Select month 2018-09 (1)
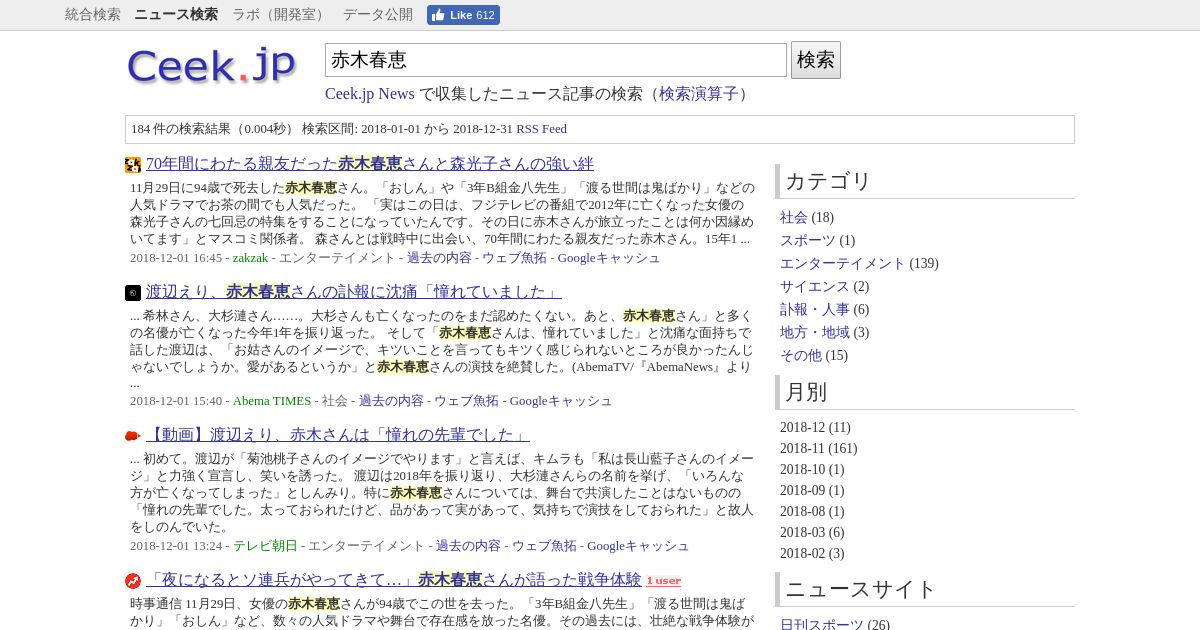This screenshot has width=1200, height=630. click(812, 491)
